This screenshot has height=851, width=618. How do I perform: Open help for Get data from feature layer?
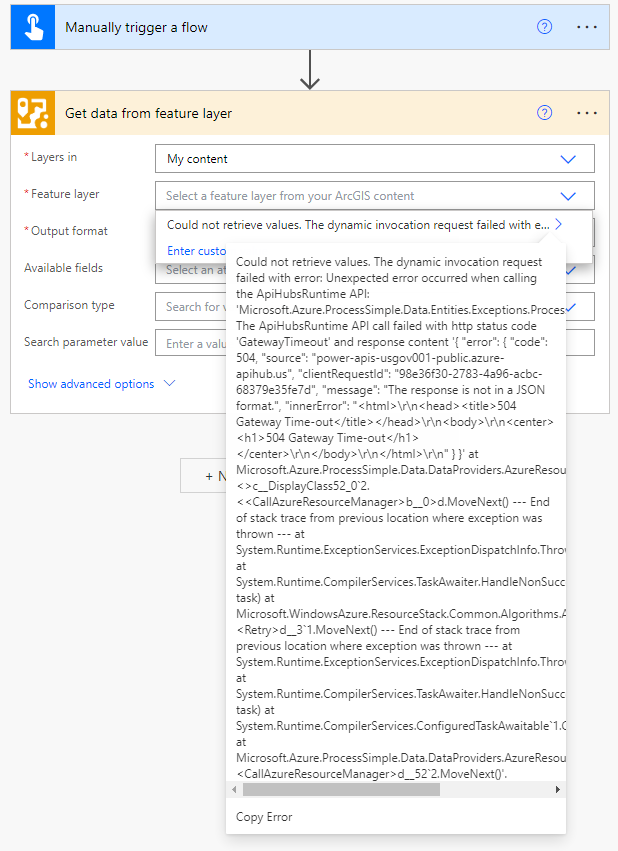pos(544,113)
